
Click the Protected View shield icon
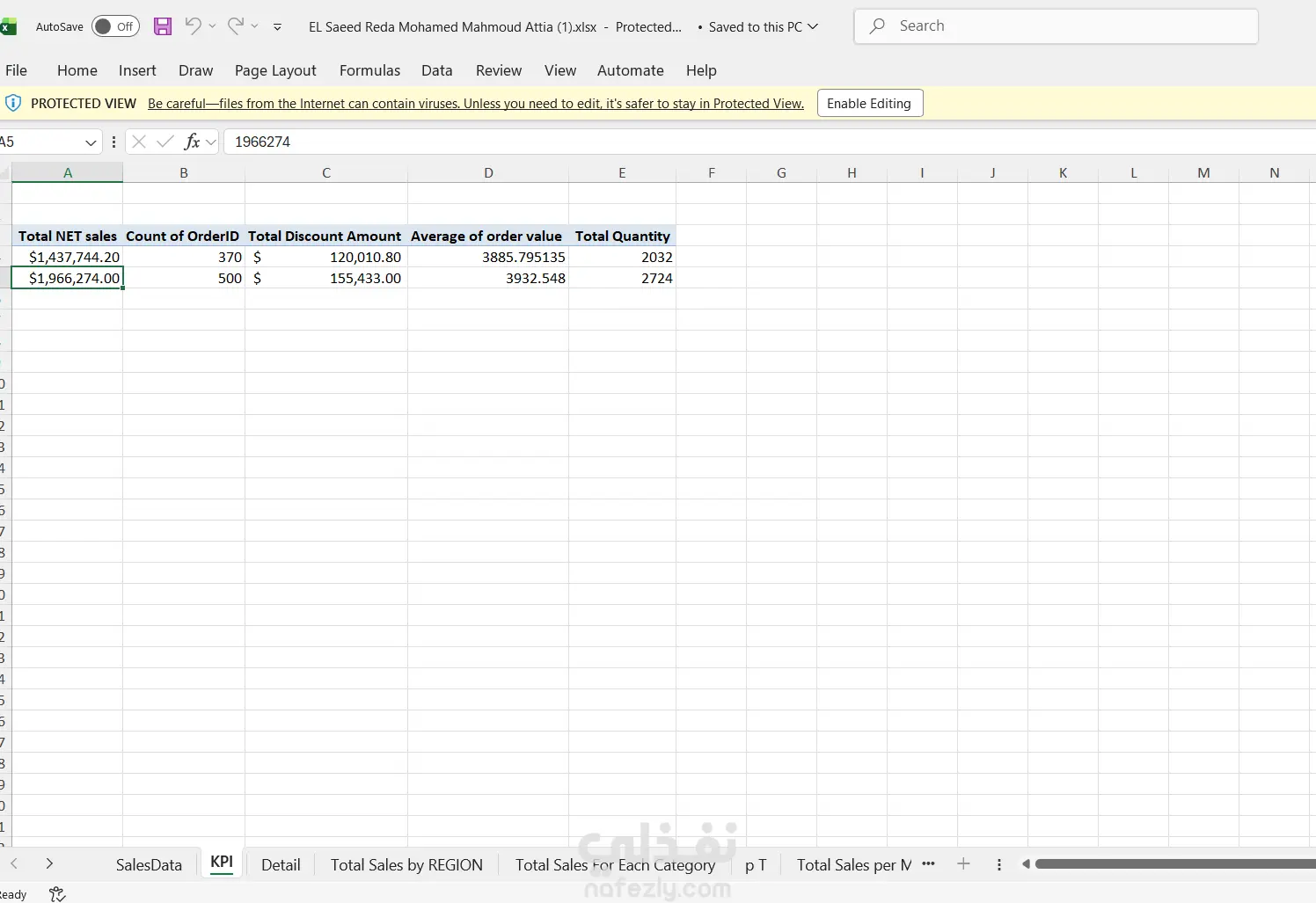point(13,103)
